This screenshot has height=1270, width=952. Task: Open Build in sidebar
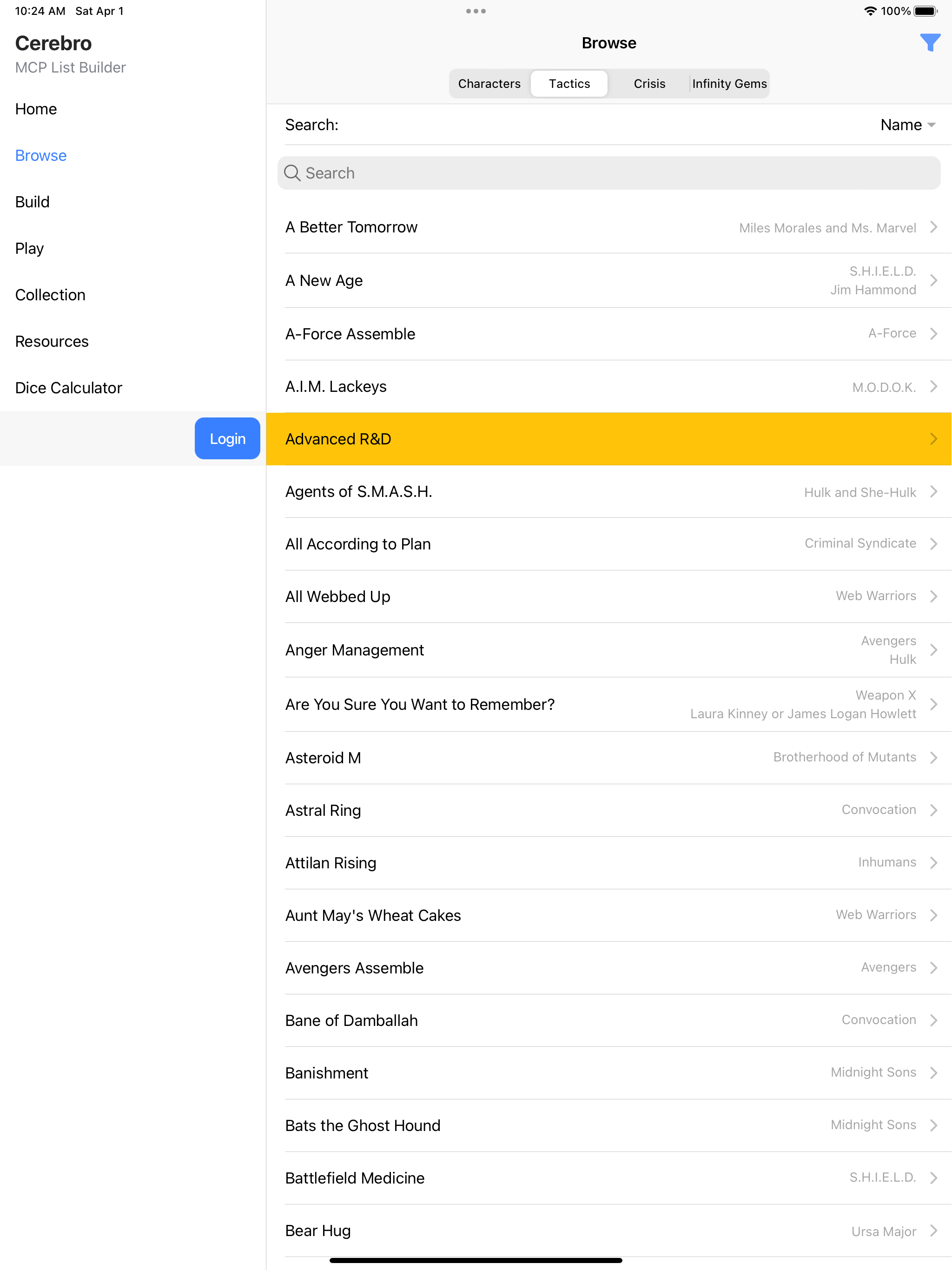tap(32, 202)
